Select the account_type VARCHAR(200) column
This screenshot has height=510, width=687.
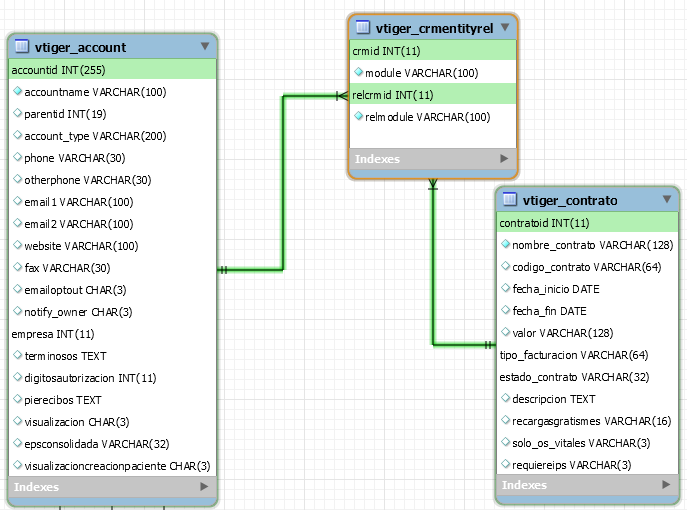point(112,136)
